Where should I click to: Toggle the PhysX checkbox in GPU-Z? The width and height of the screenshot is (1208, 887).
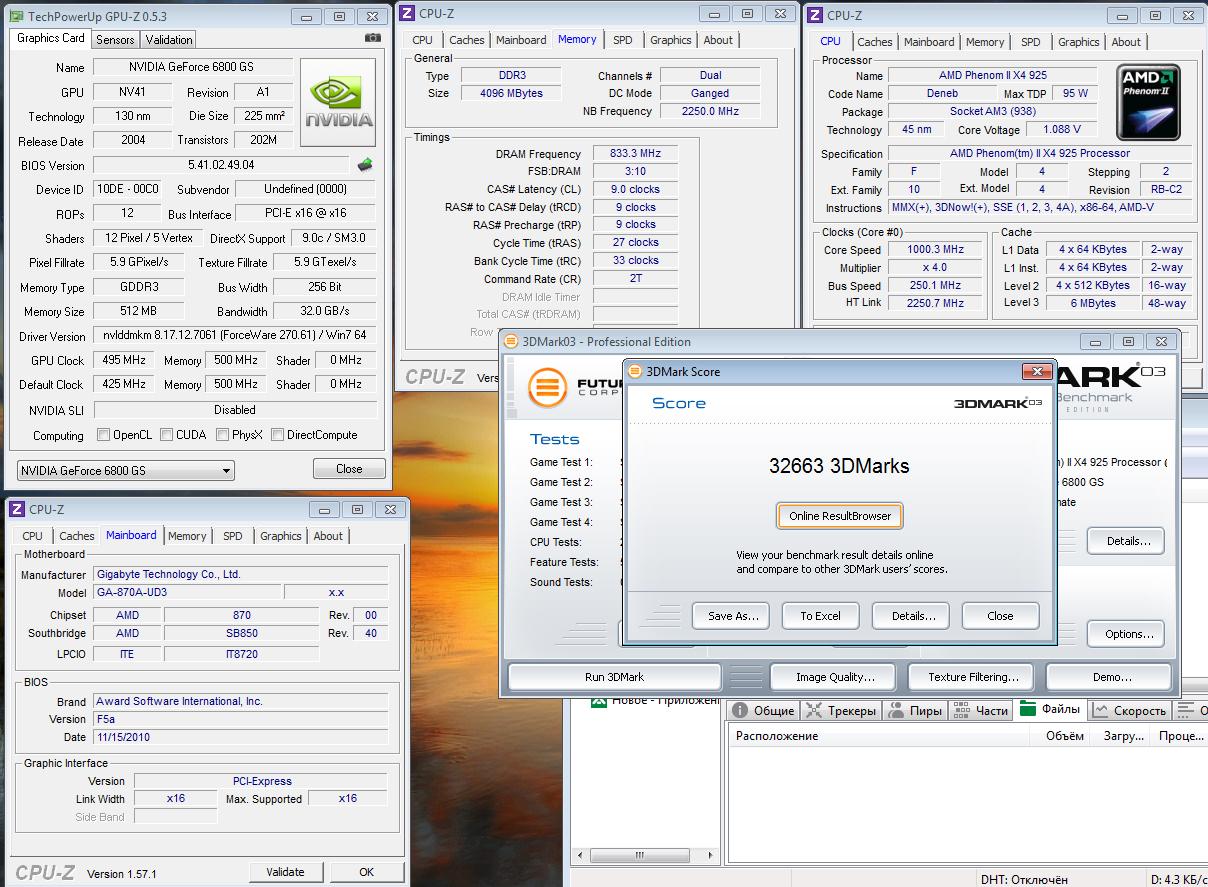pyautogui.click(x=222, y=435)
